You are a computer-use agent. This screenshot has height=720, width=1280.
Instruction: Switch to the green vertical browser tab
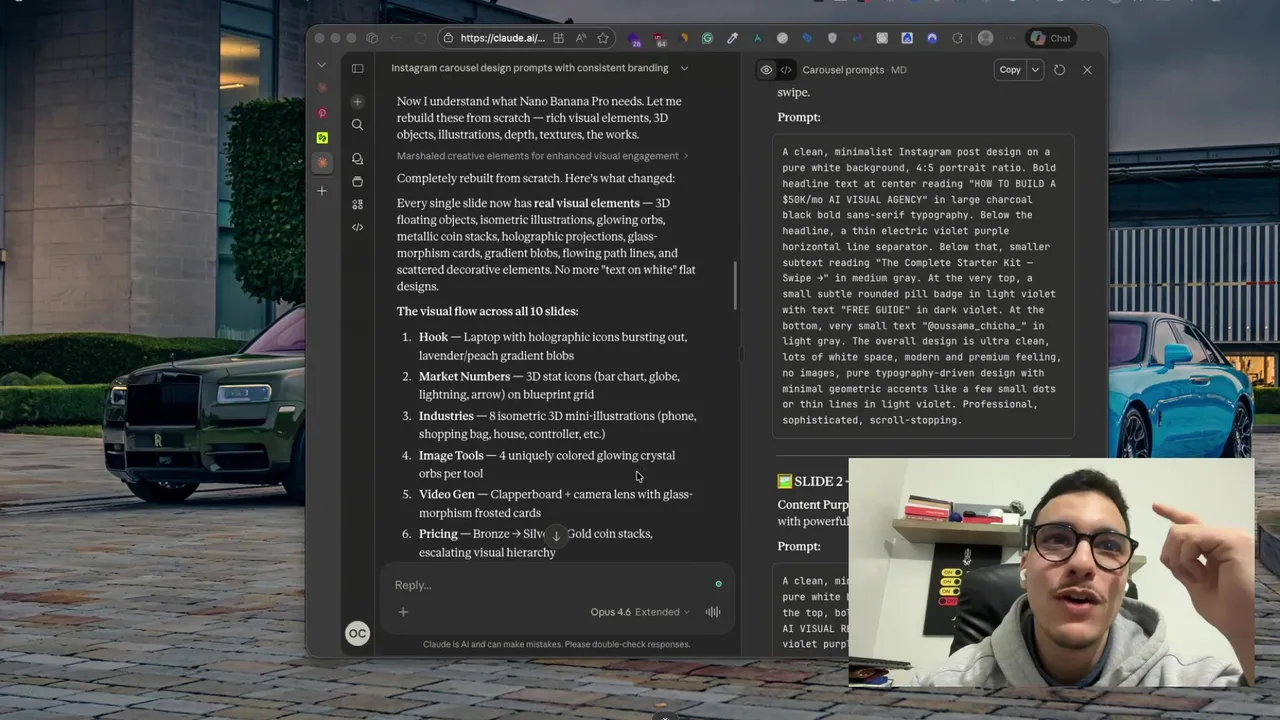(x=322, y=138)
